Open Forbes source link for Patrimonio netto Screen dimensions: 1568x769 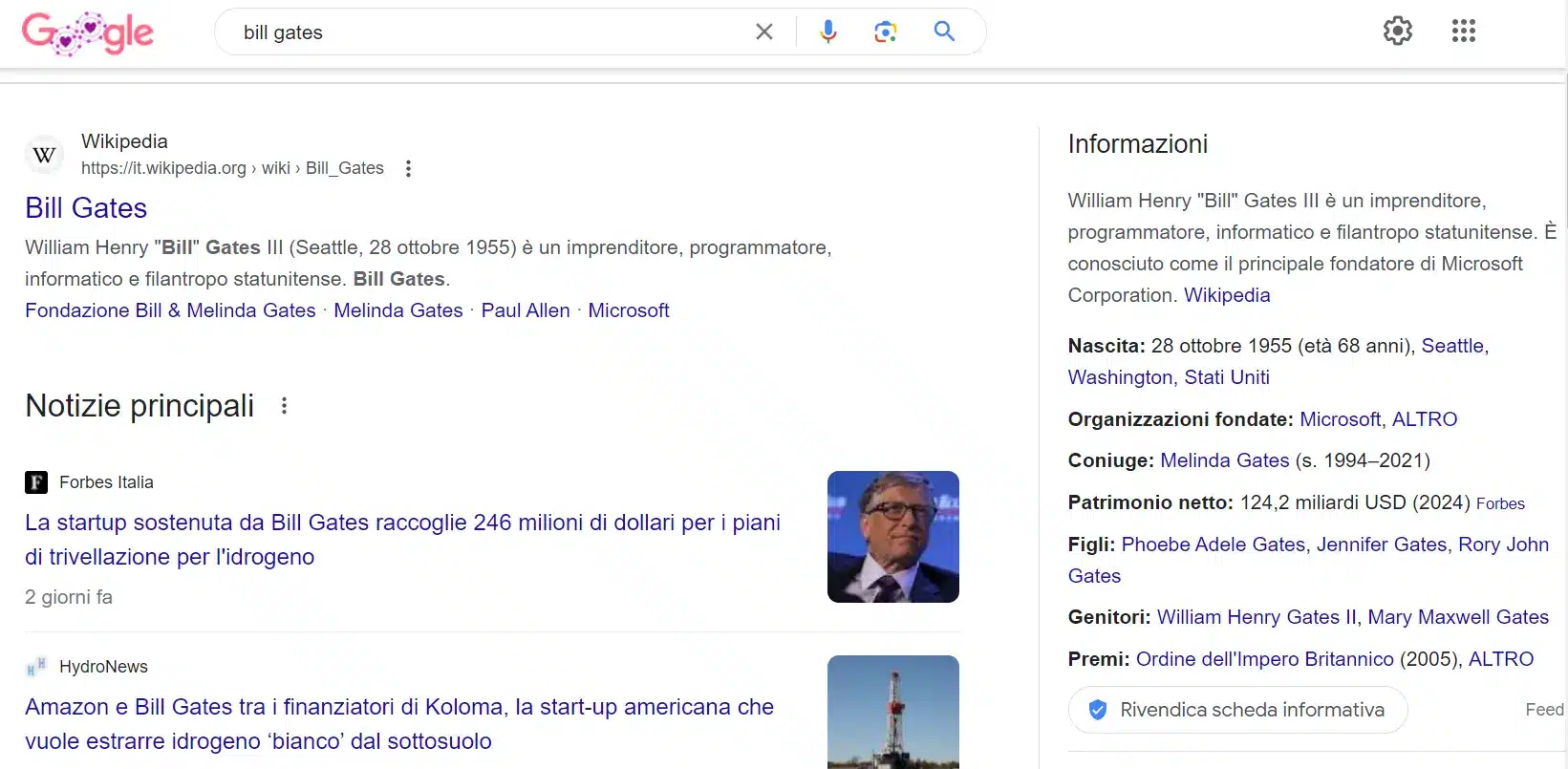[x=1500, y=503]
